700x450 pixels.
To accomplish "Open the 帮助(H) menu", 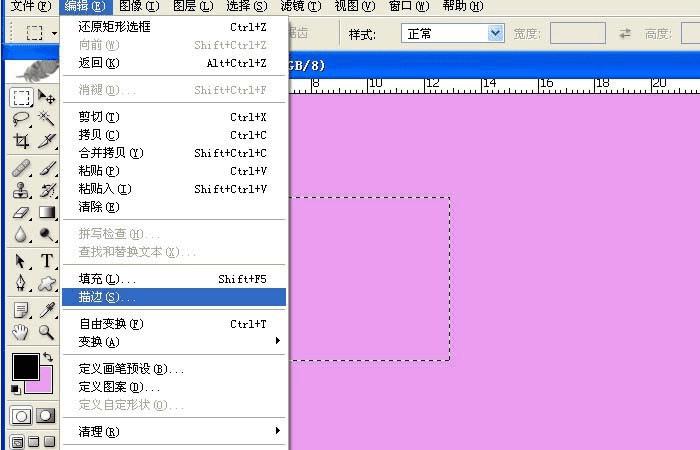I will [462, 6].
